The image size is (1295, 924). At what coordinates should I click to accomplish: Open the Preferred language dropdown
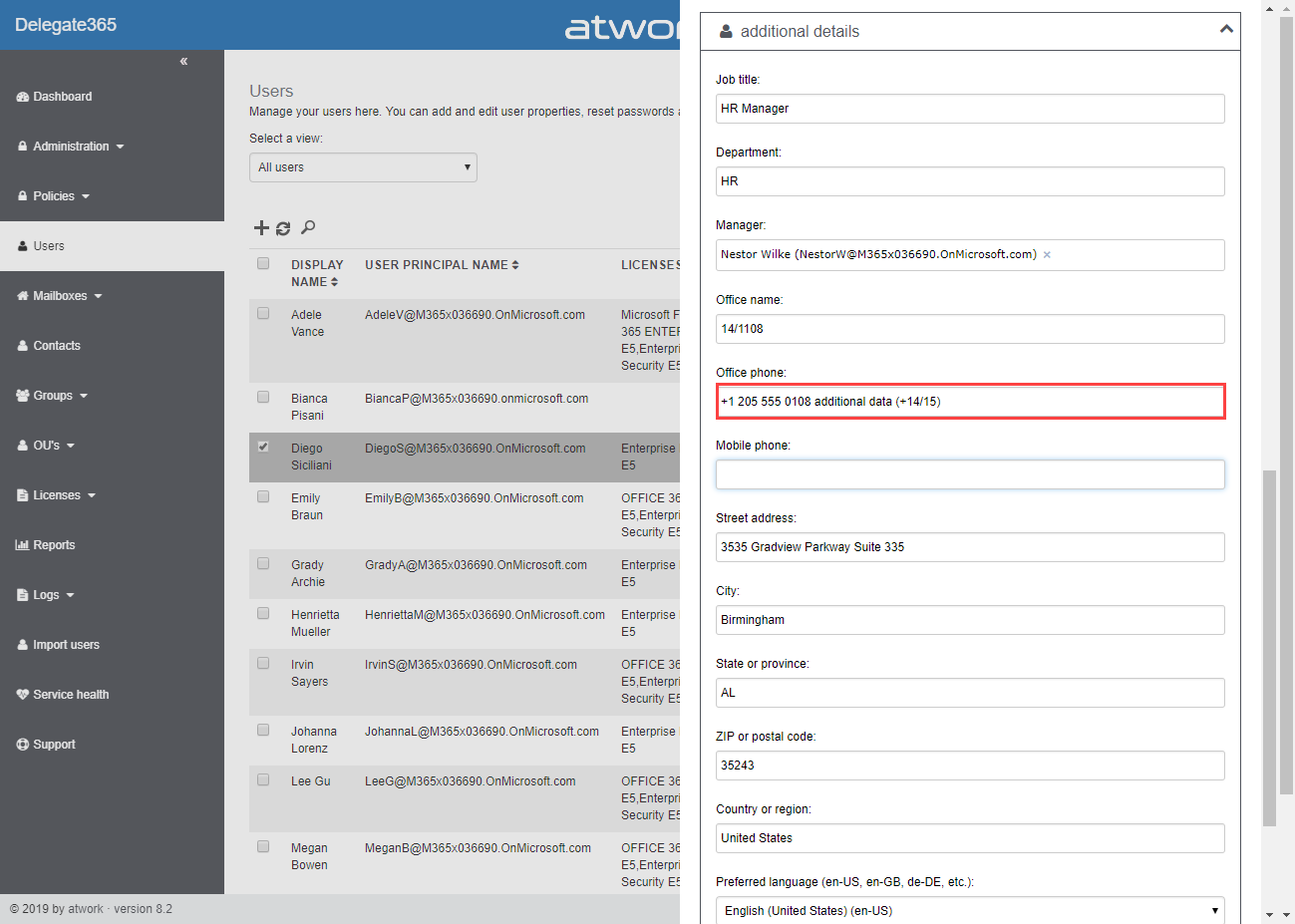pyautogui.click(x=970, y=910)
